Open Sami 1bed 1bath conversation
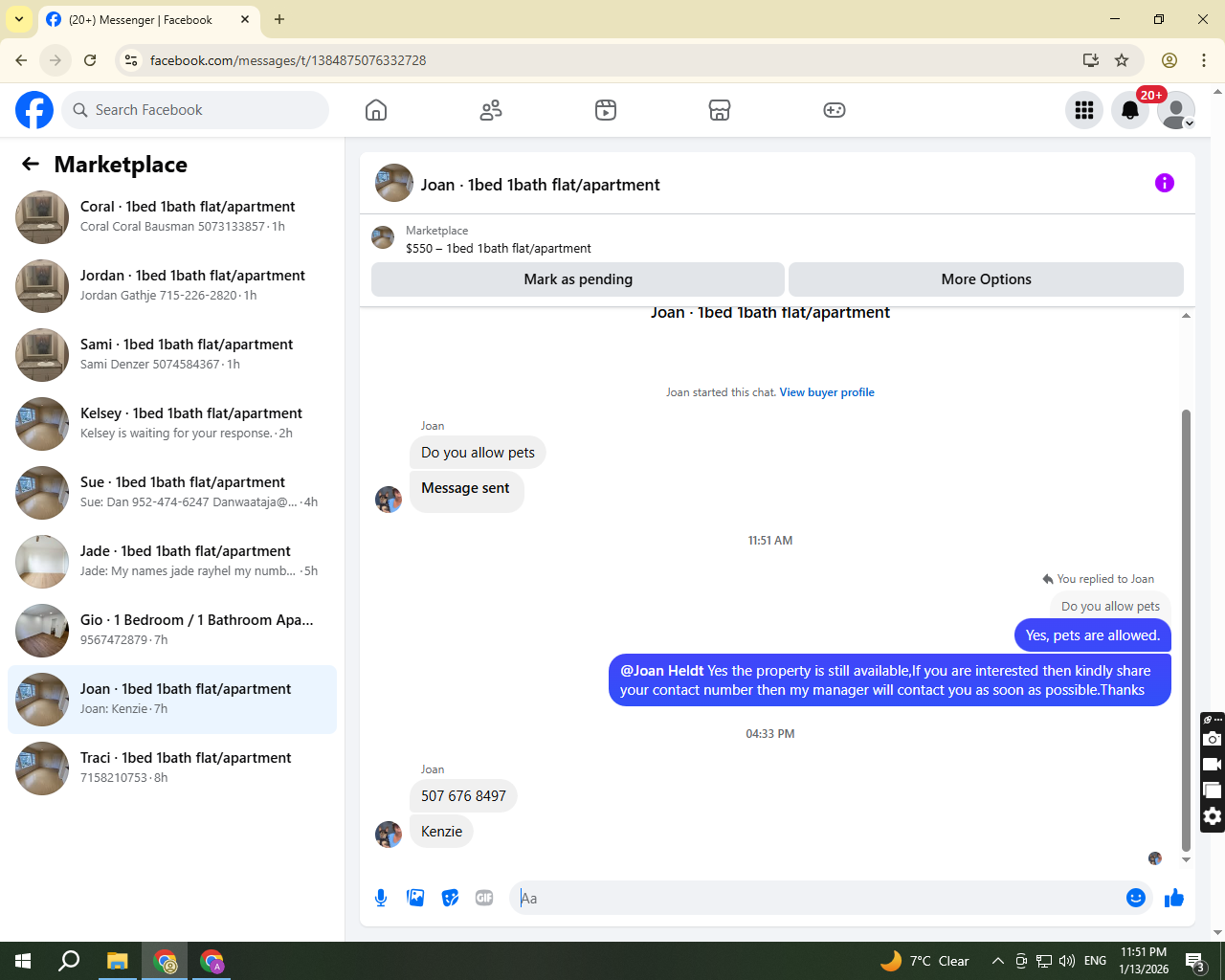 click(172, 355)
